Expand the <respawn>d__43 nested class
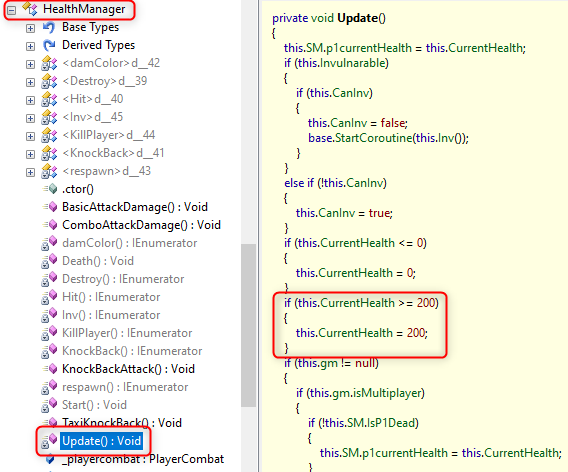Screen dimensions: 568x472 click(x=30, y=172)
